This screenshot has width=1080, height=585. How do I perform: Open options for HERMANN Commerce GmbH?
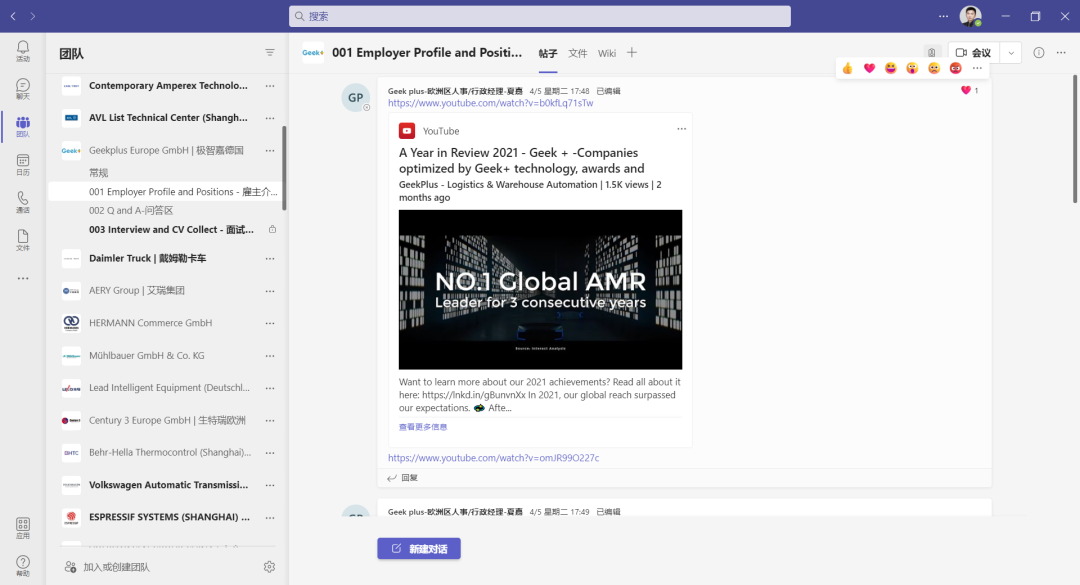tap(270, 323)
